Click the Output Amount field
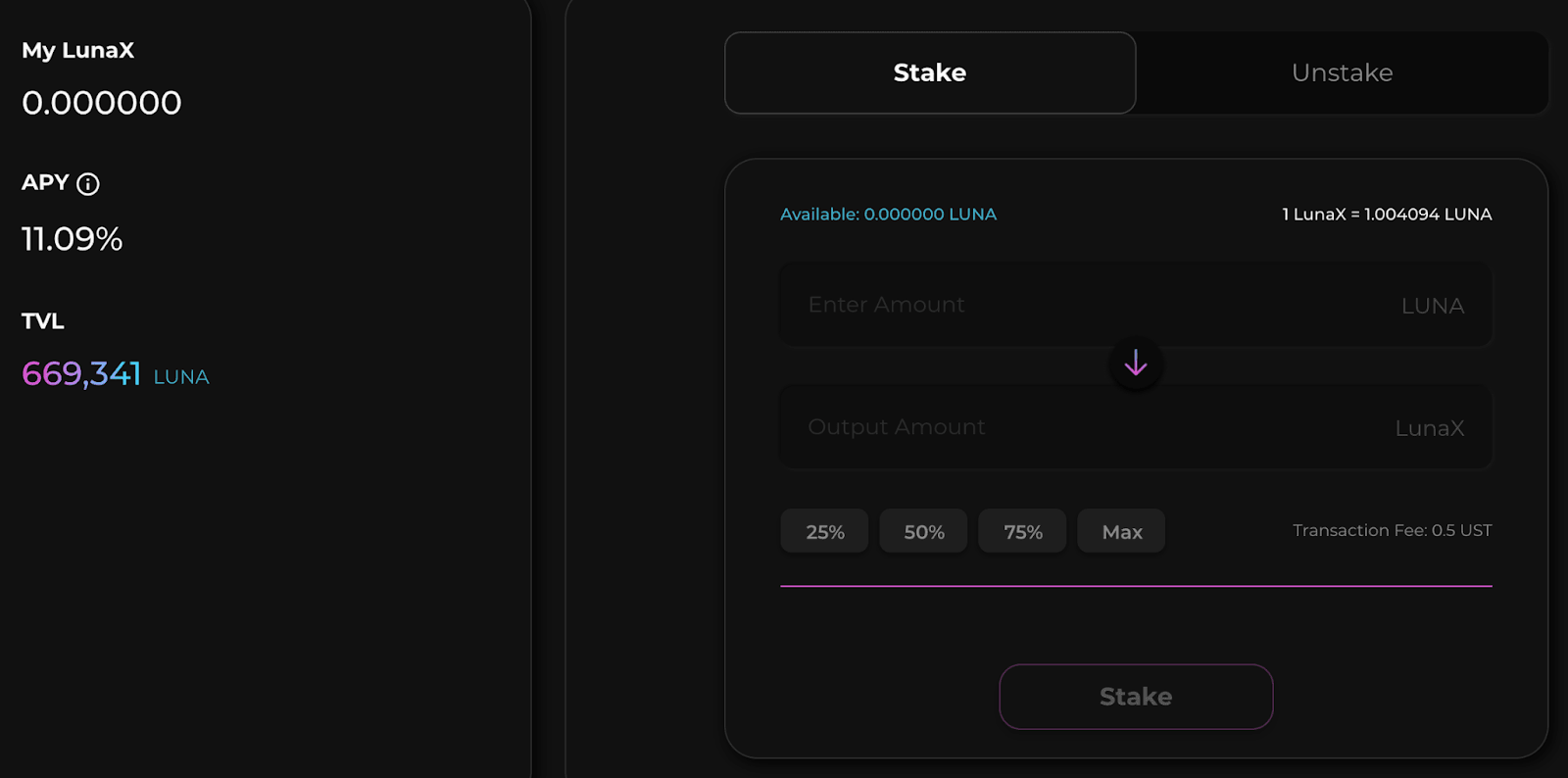The height and width of the screenshot is (778, 1568). [1136, 427]
